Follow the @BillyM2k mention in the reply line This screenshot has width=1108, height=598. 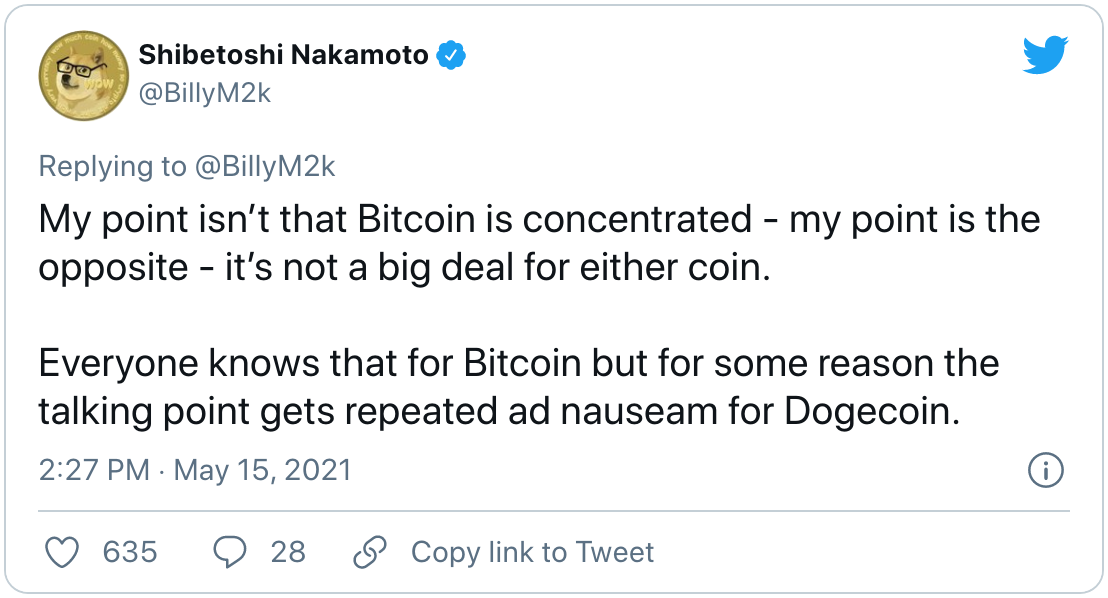click(265, 167)
